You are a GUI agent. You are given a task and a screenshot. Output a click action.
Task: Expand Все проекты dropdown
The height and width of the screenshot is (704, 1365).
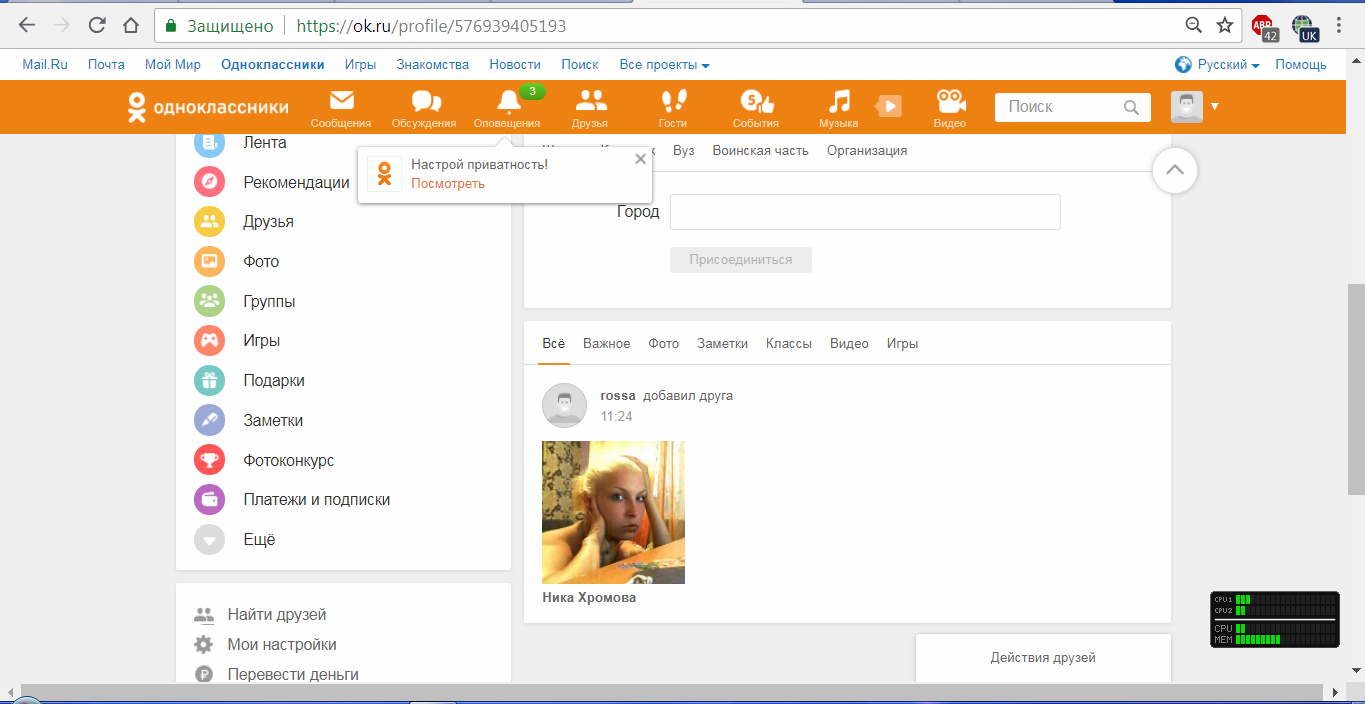click(664, 64)
